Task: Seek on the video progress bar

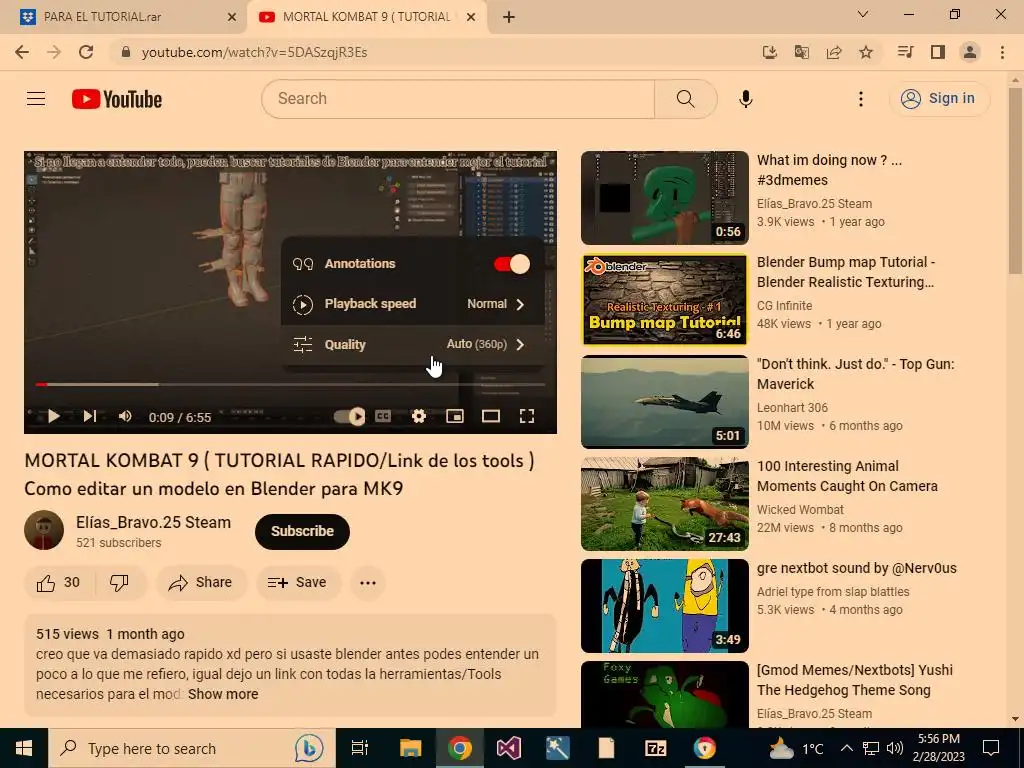Action: point(291,384)
